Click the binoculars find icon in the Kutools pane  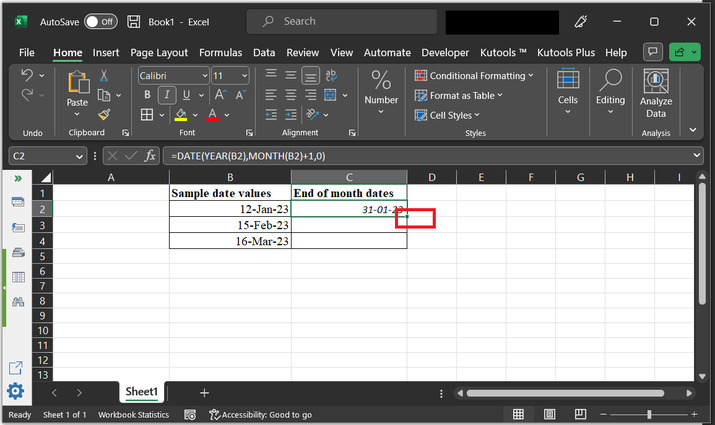tap(17, 302)
